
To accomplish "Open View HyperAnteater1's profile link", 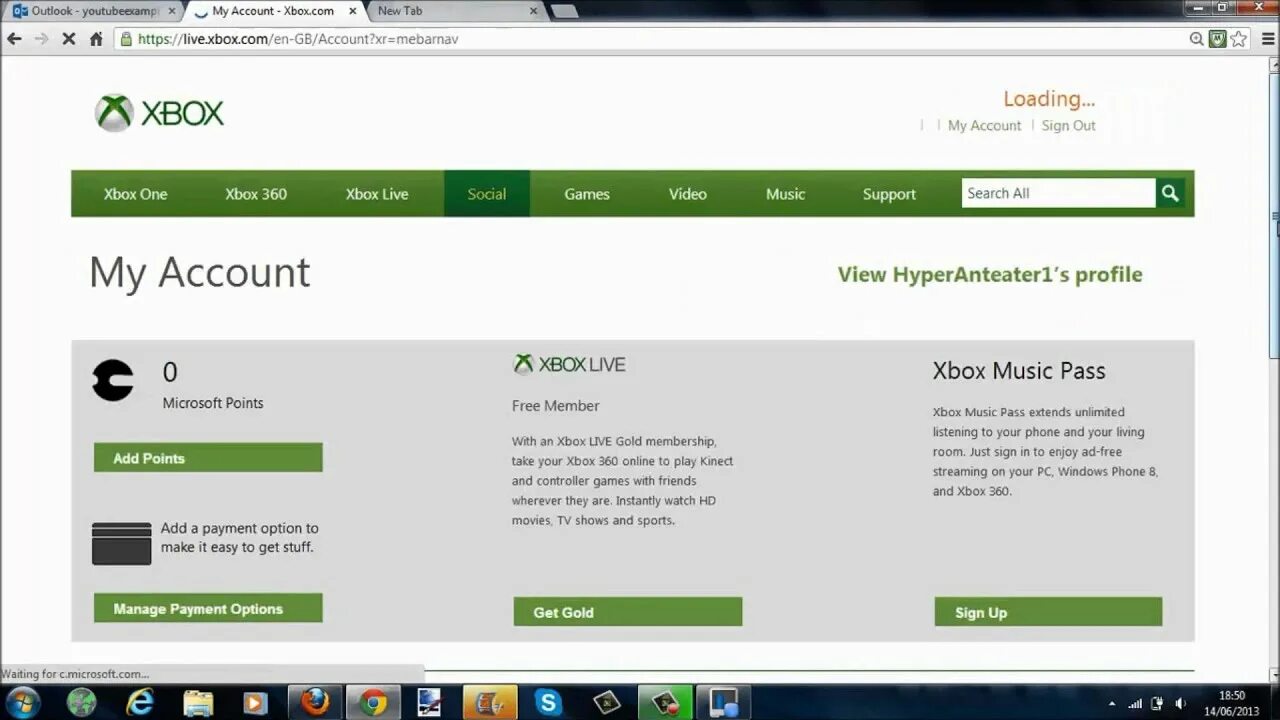I will pos(990,275).
